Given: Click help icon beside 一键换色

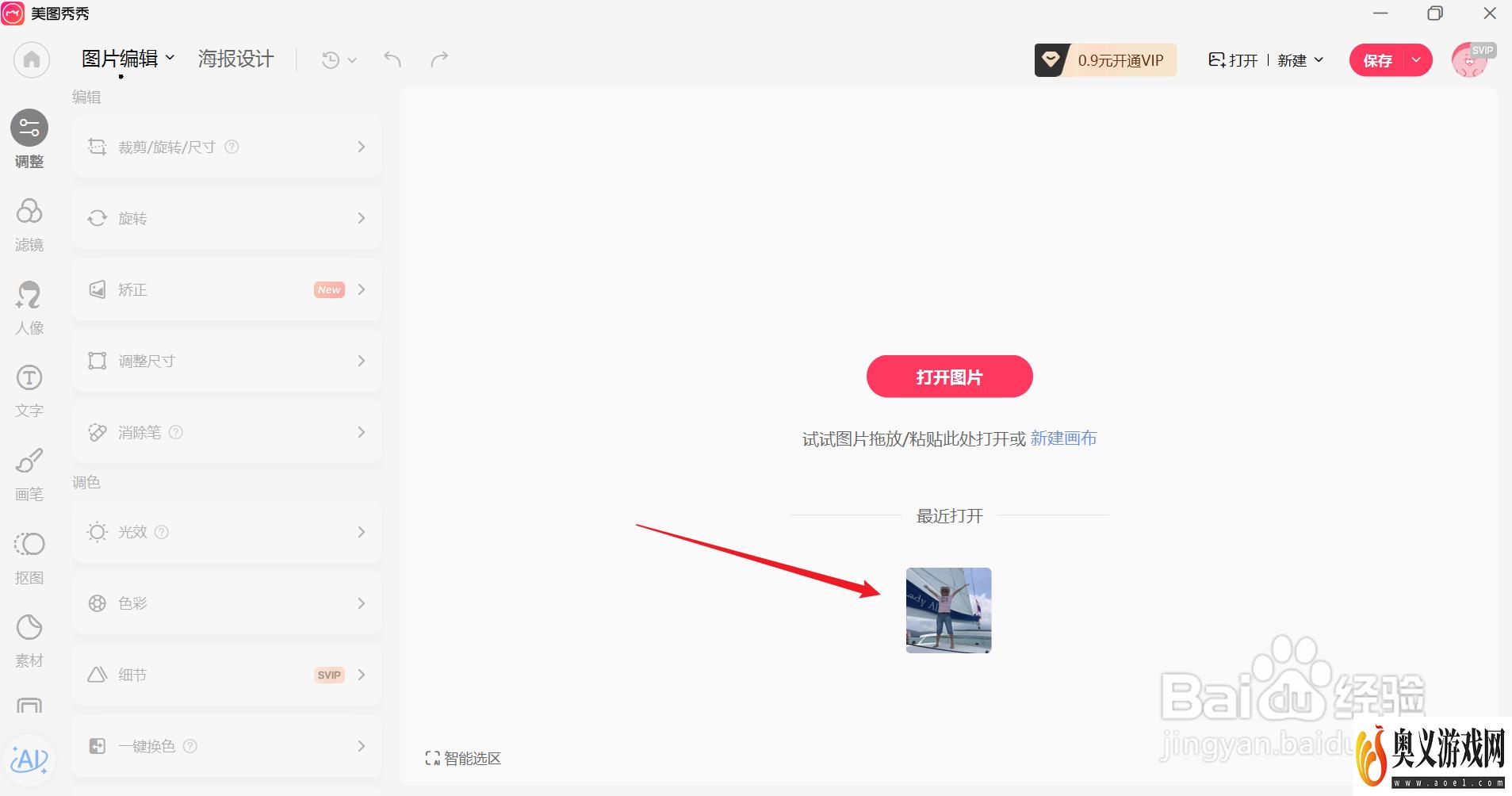Looking at the screenshot, I should 190,746.
